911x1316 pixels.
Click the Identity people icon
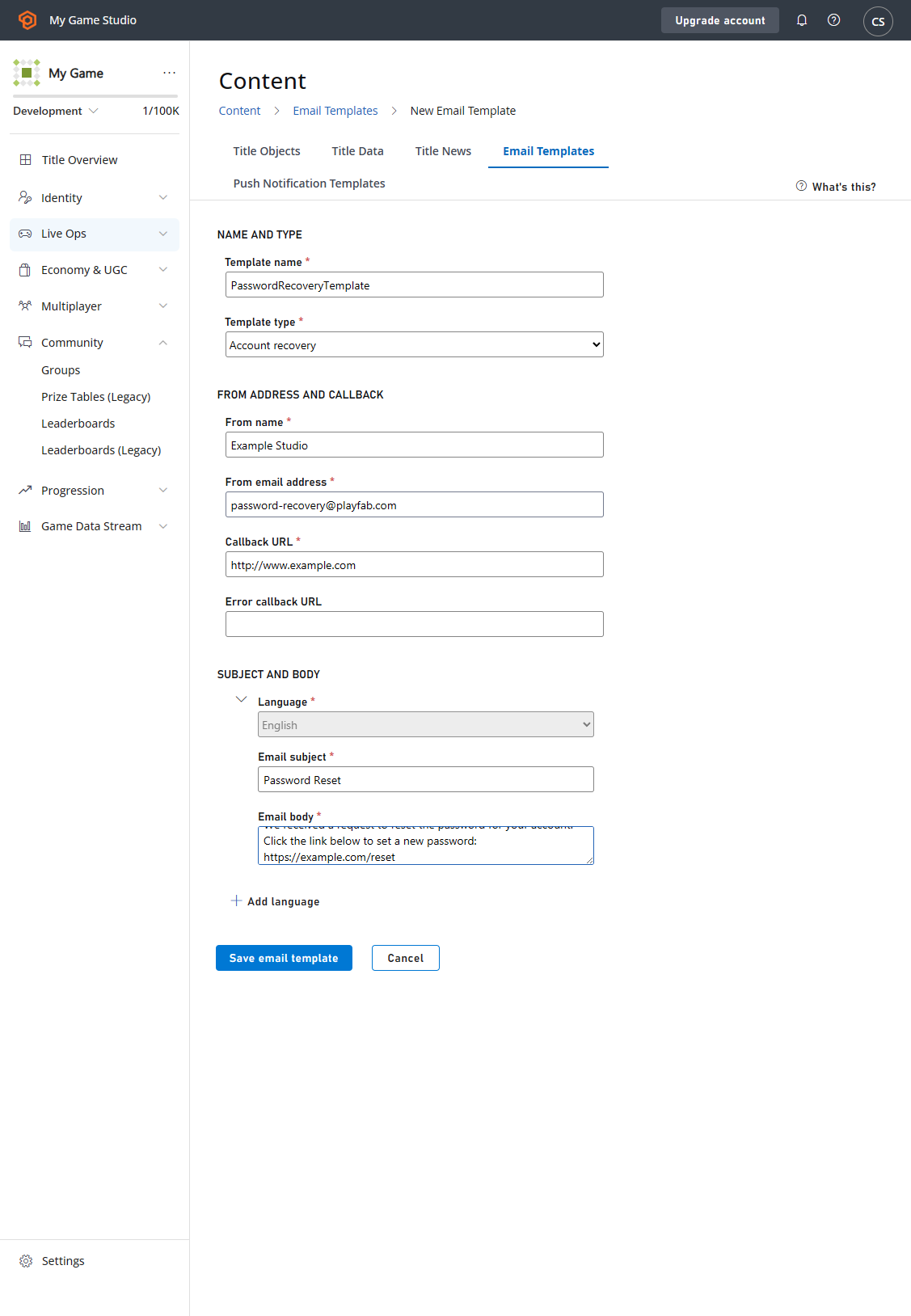(25, 197)
